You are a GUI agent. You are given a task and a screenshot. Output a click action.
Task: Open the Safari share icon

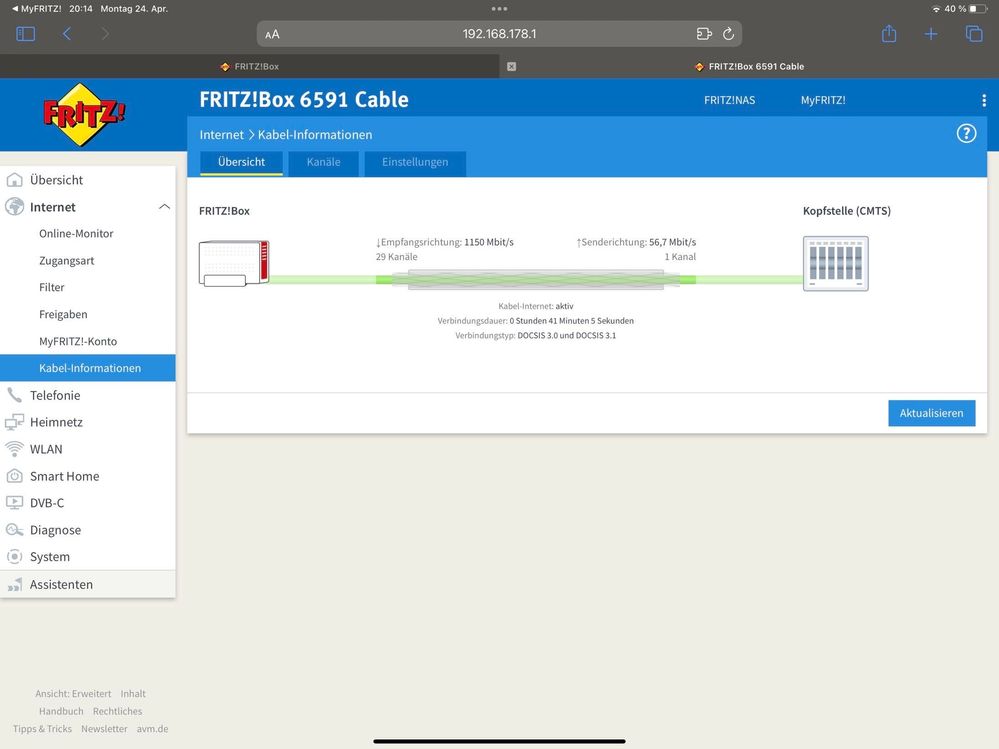(889, 34)
